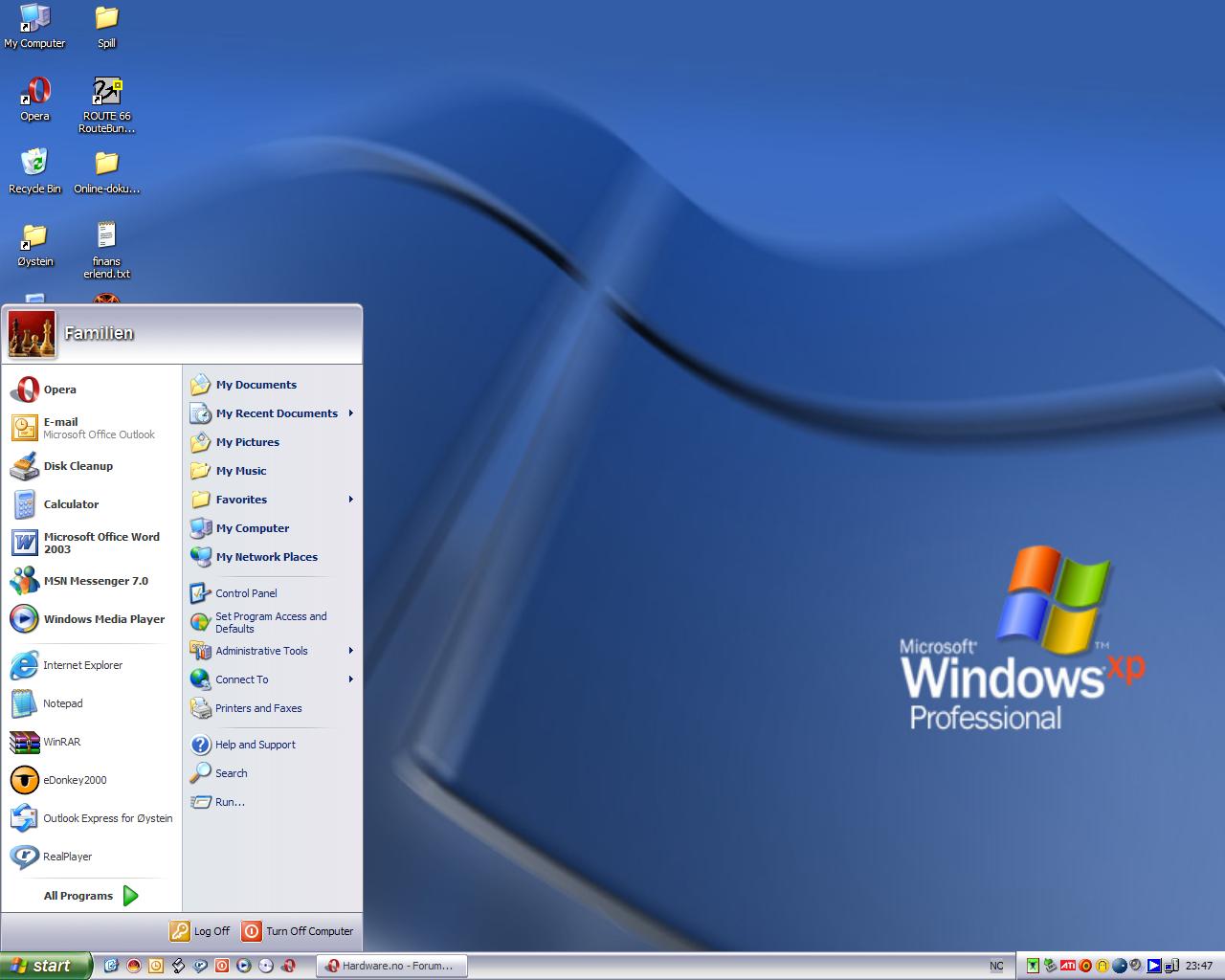Expand the My Recent Documents submenu
The height and width of the screenshot is (980, 1225).
pyautogui.click(x=276, y=413)
